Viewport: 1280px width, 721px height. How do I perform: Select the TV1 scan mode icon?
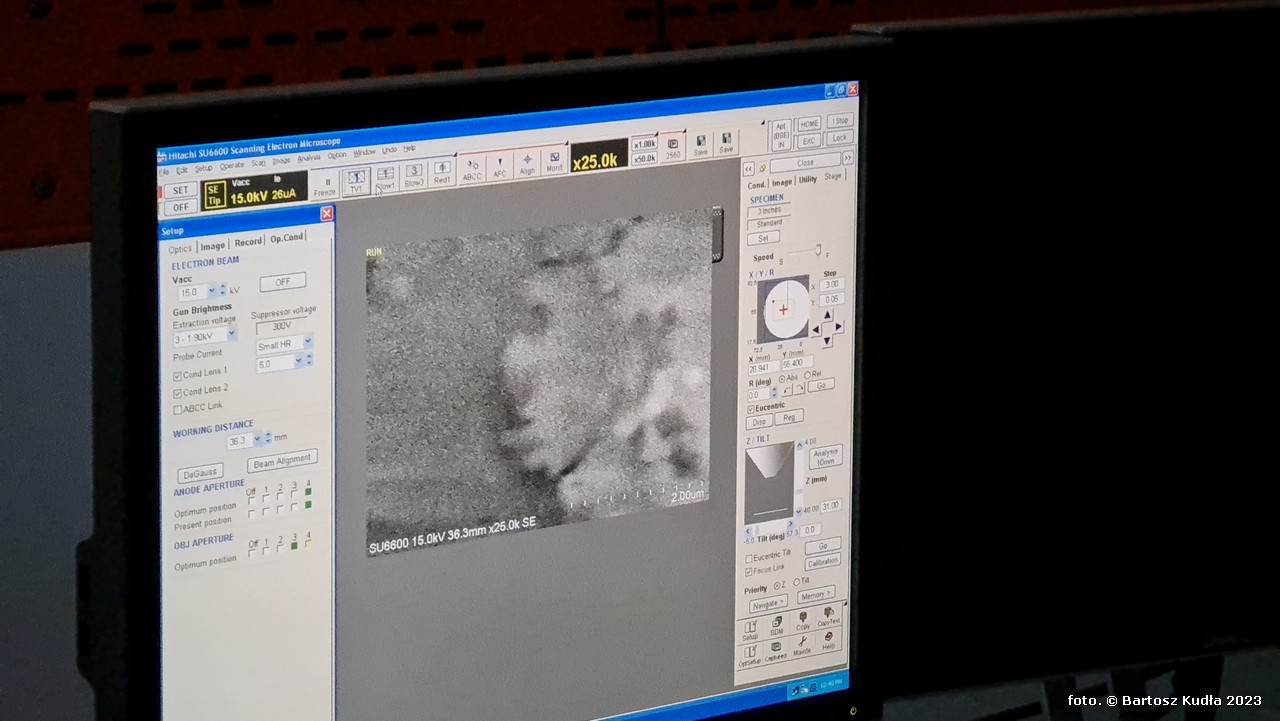pos(356,181)
